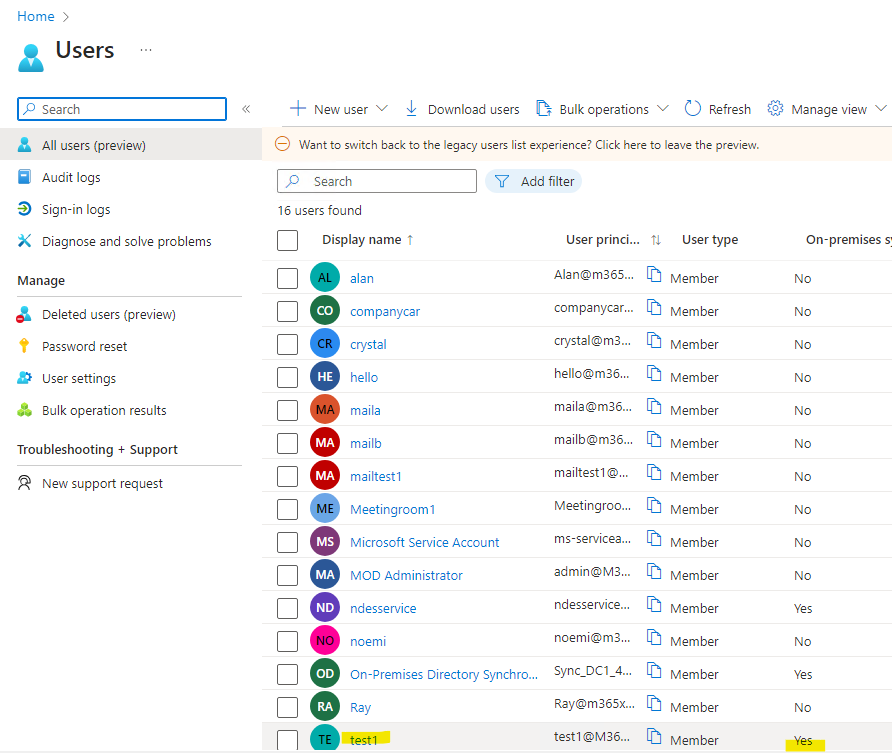Click the Bulk operations document icon

click(x=544, y=108)
